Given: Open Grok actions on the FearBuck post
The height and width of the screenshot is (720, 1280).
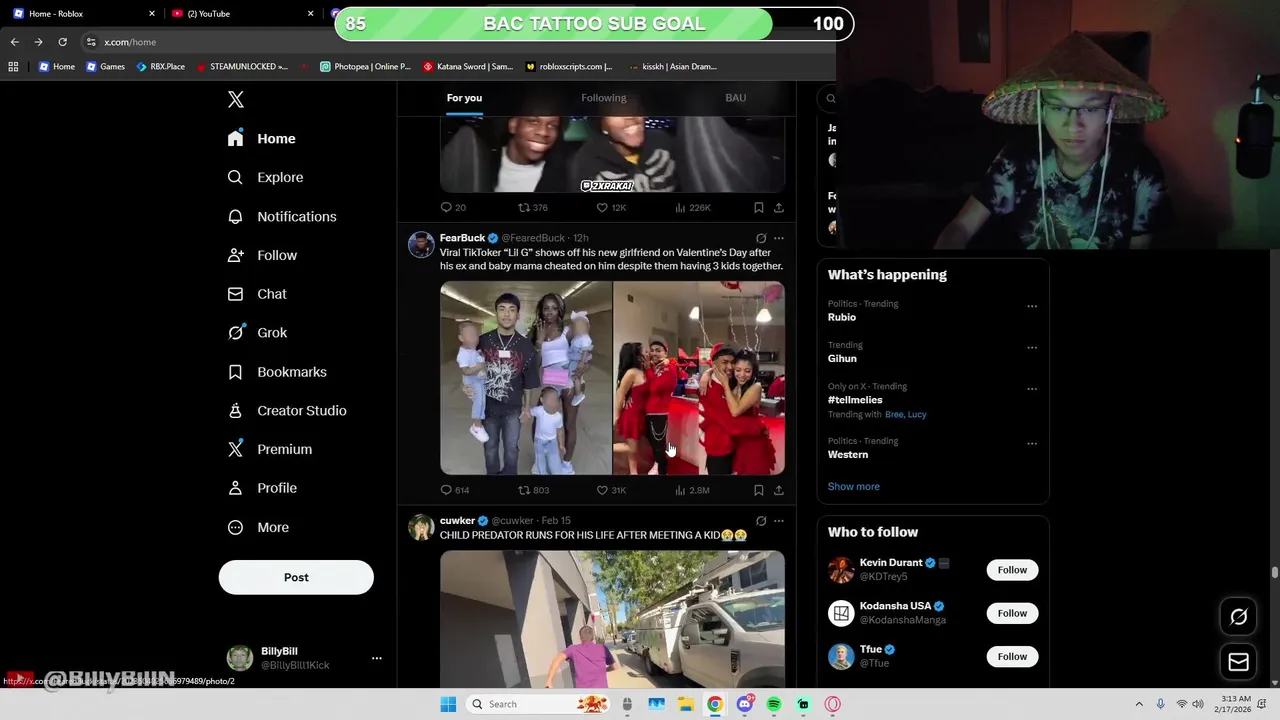Looking at the screenshot, I should (x=761, y=238).
